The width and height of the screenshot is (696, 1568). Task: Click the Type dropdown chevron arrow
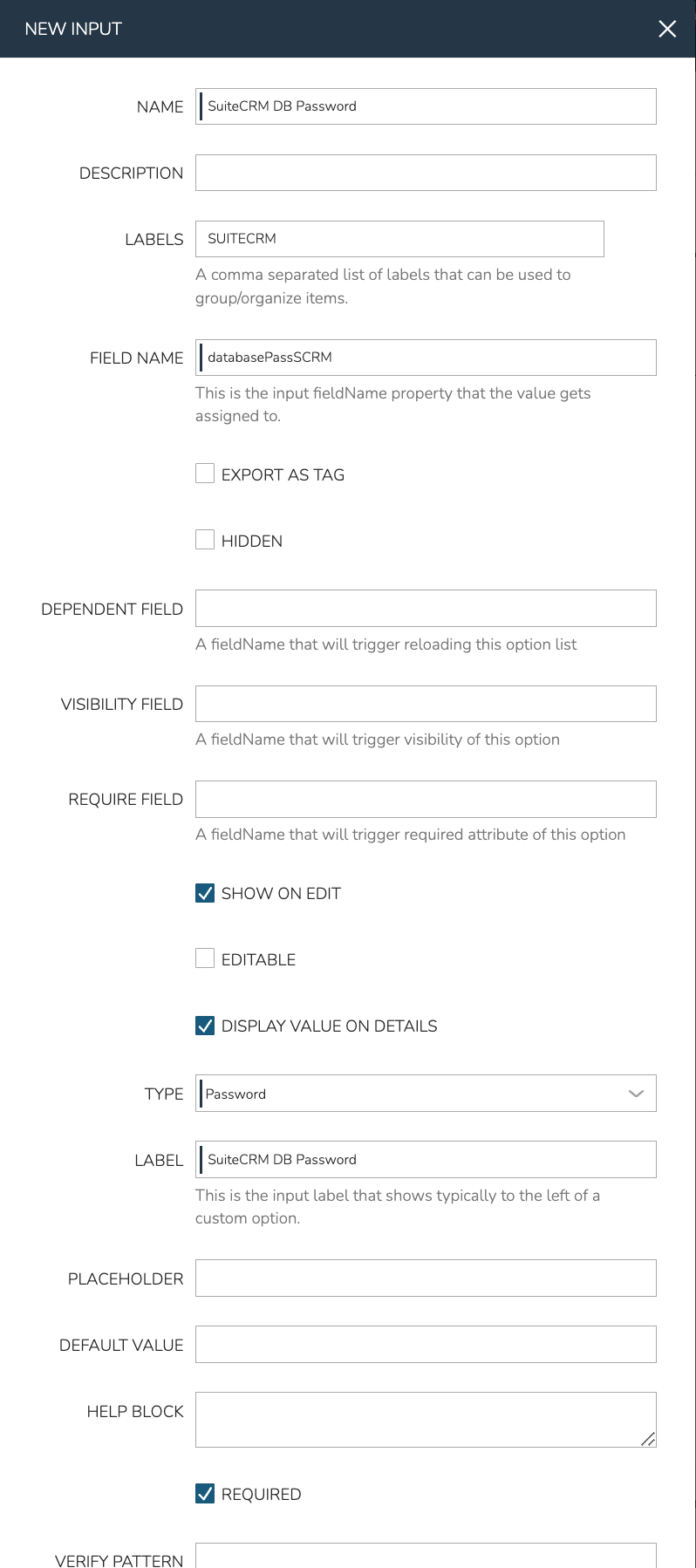click(636, 1094)
